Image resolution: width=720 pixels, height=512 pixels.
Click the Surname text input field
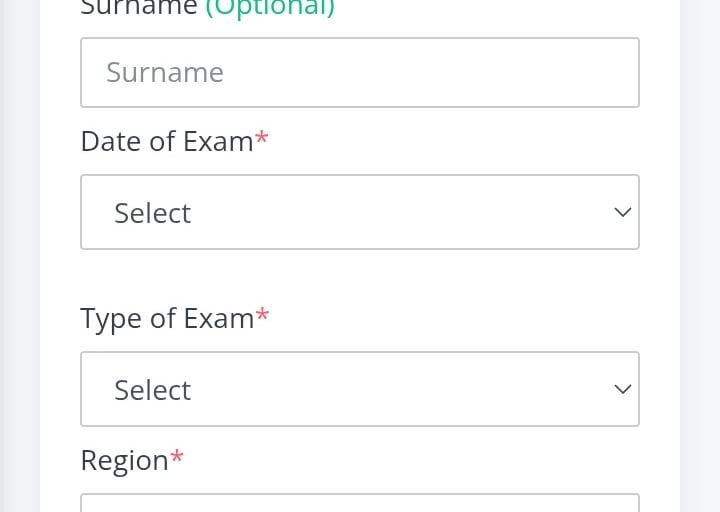[360, 72]
